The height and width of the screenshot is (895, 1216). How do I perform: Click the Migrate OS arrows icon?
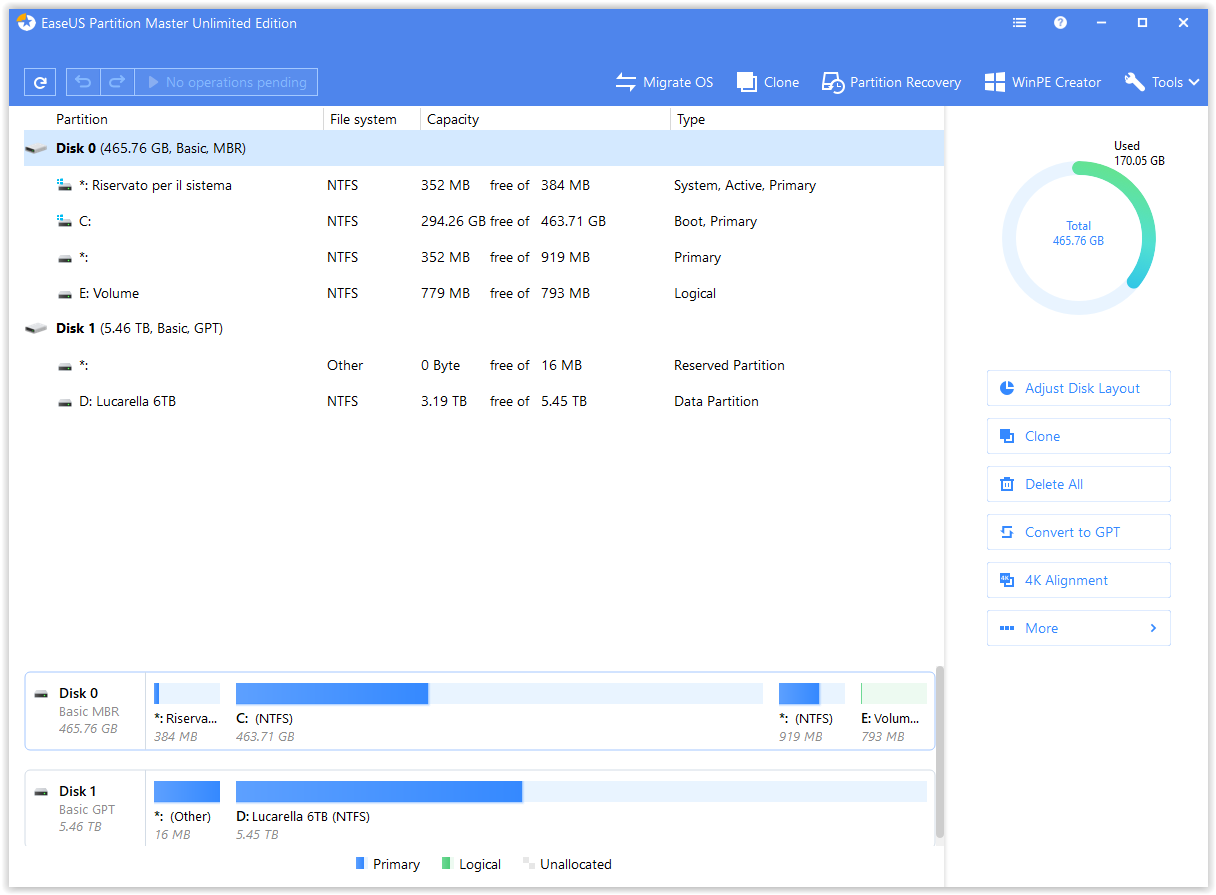(626, 82)
